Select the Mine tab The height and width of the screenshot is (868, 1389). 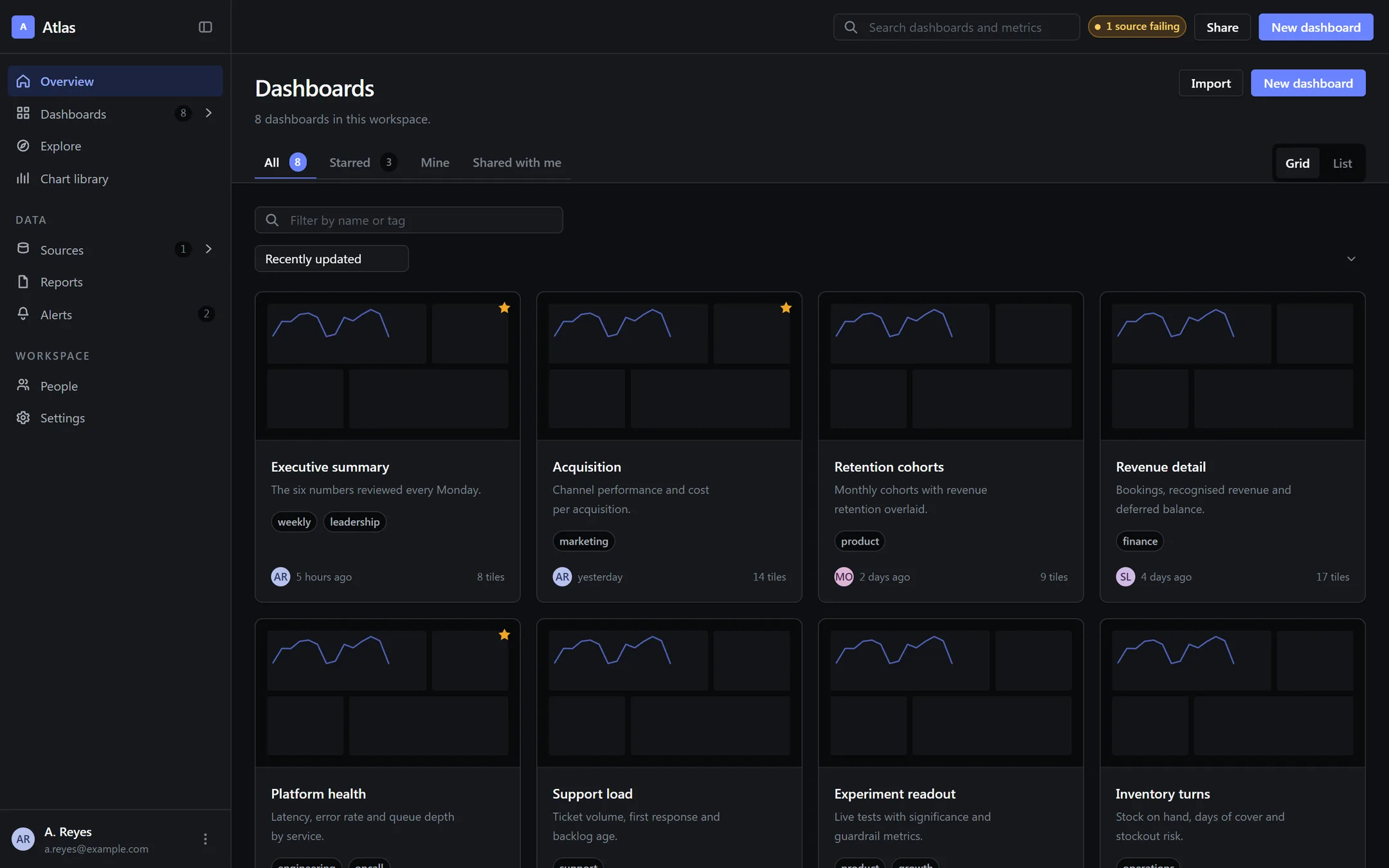[435, 163]
